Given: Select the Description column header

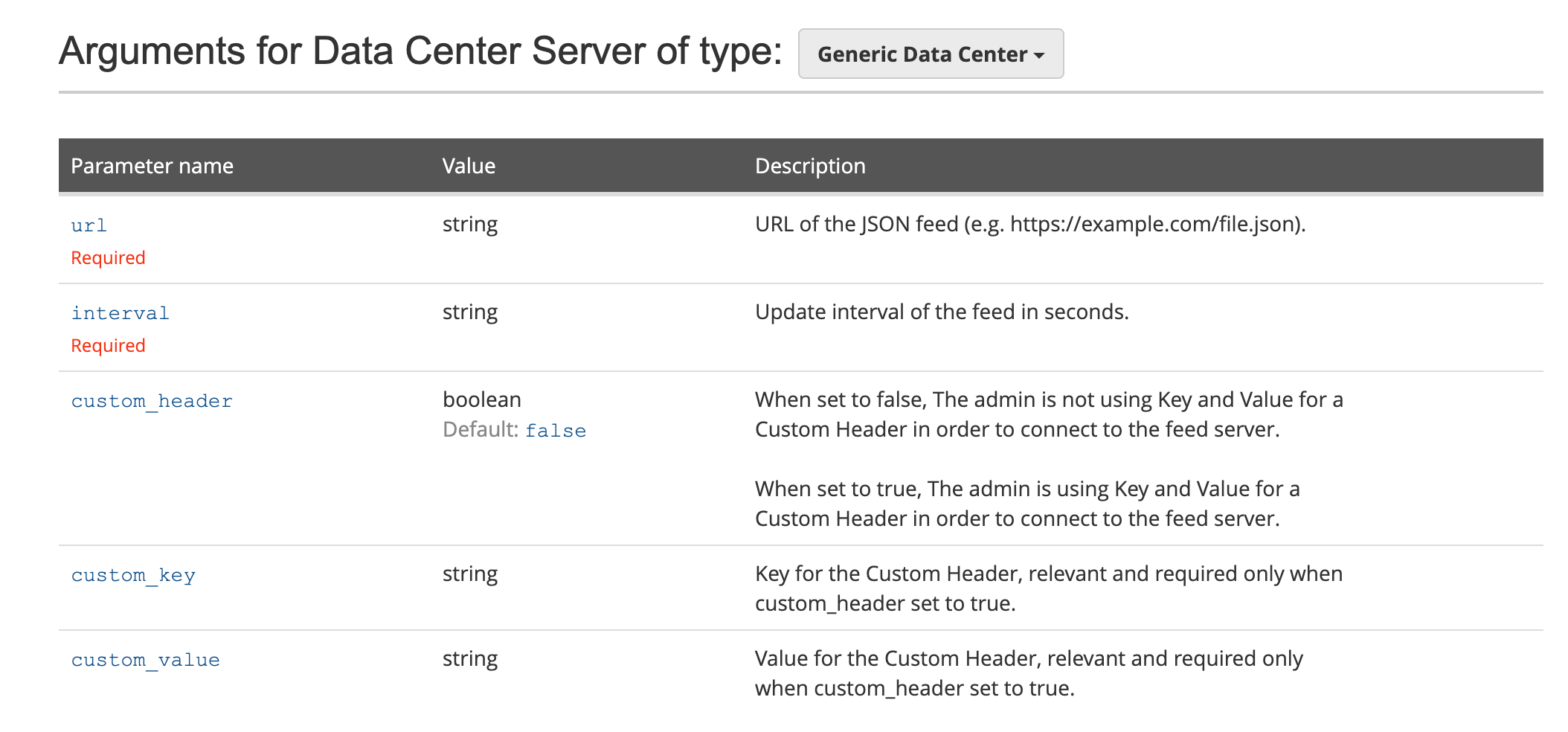Looking at the screenshot, I should tap(810, 165).
